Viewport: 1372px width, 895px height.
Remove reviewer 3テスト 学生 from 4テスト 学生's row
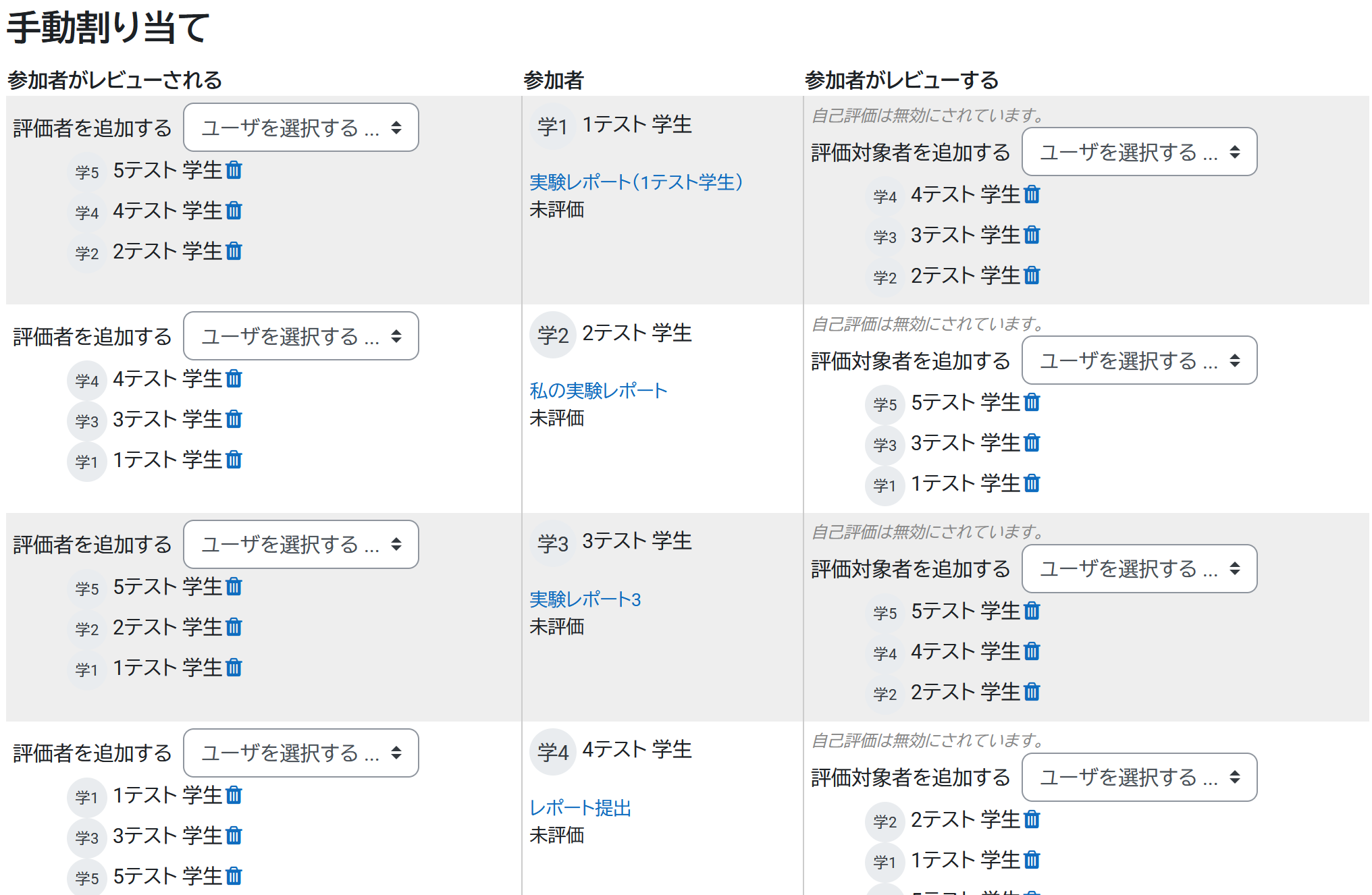coord(234,836)
